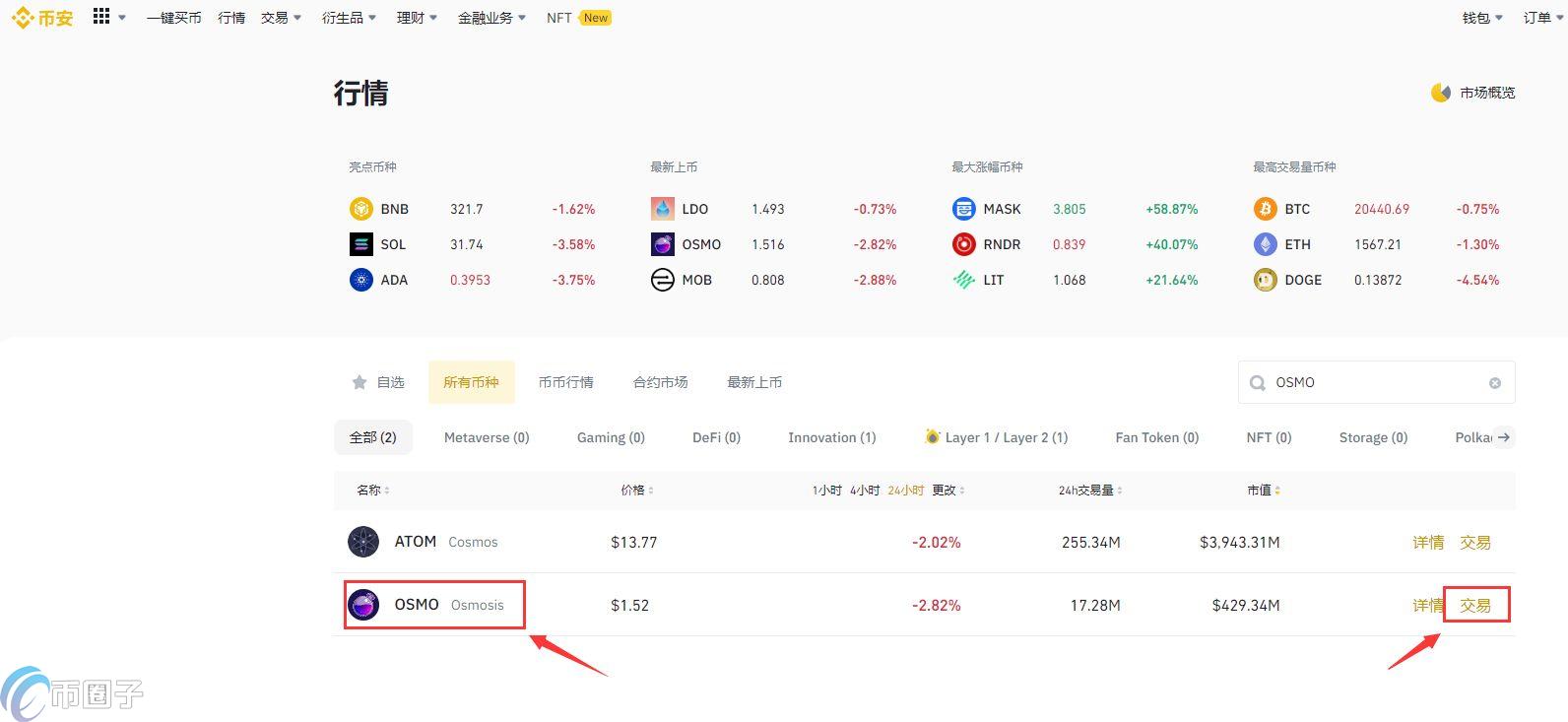Open the 交易 dropdown in navigation

point(281,18)
